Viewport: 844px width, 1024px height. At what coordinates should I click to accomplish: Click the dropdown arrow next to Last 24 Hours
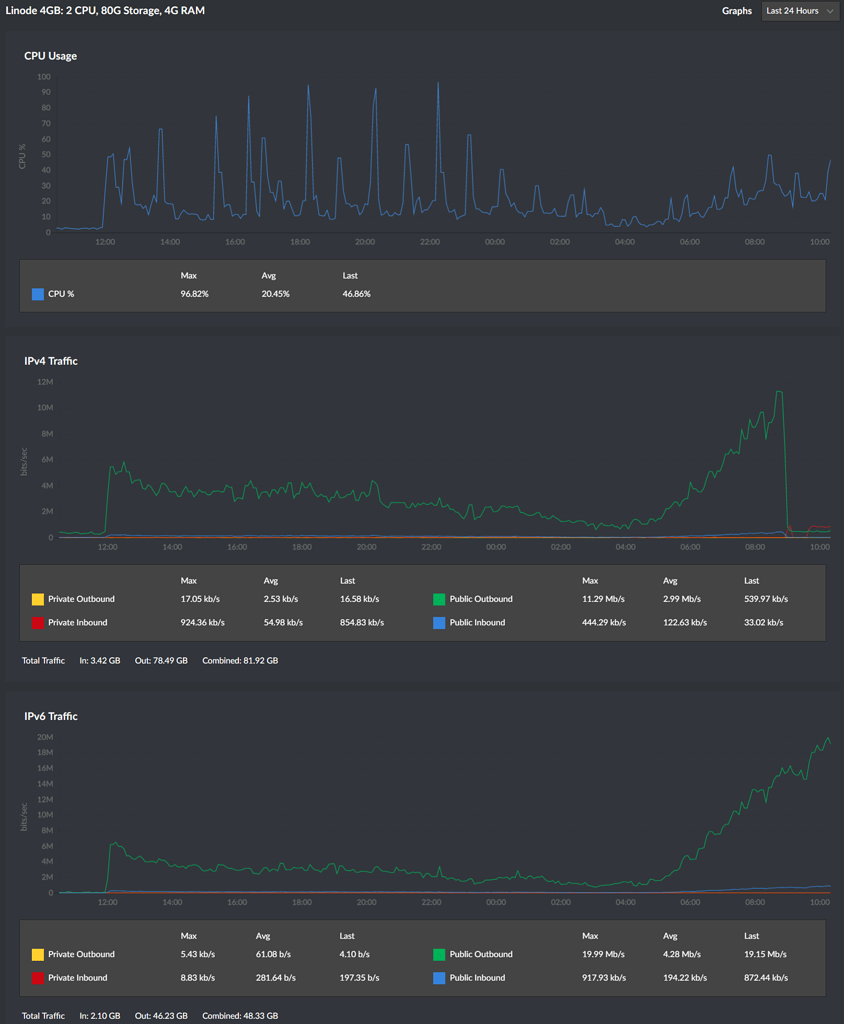[x=829, y=11]
